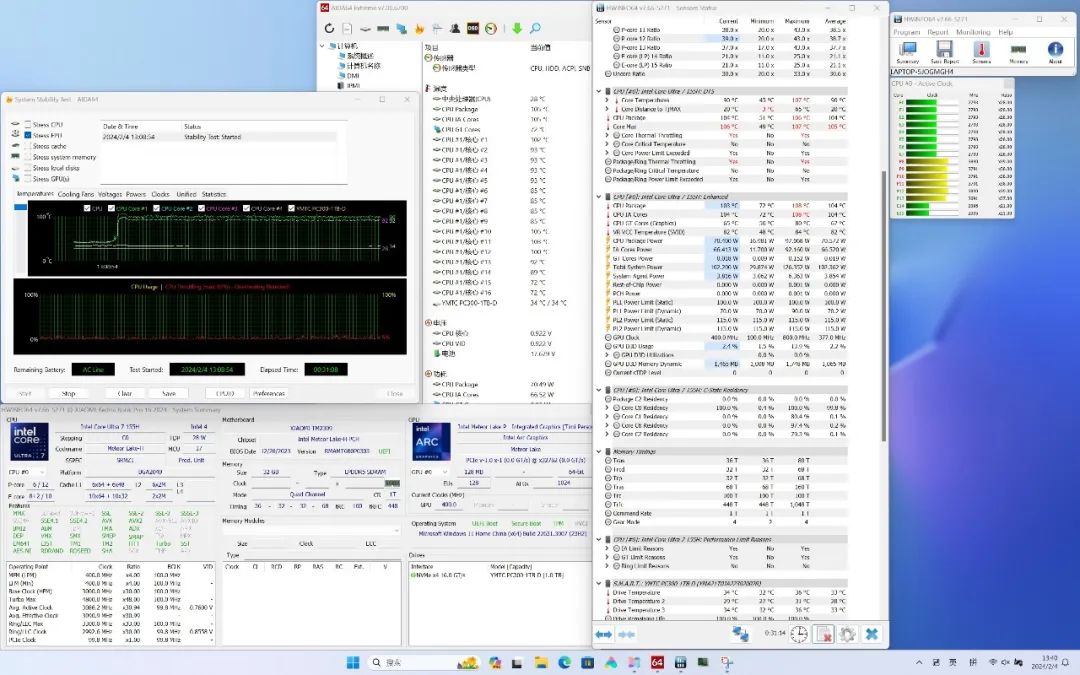Viewport: 1080px width, 675px height.
Task: Collapse the C-State Residency sensor group
Action: tap(598, 390)
